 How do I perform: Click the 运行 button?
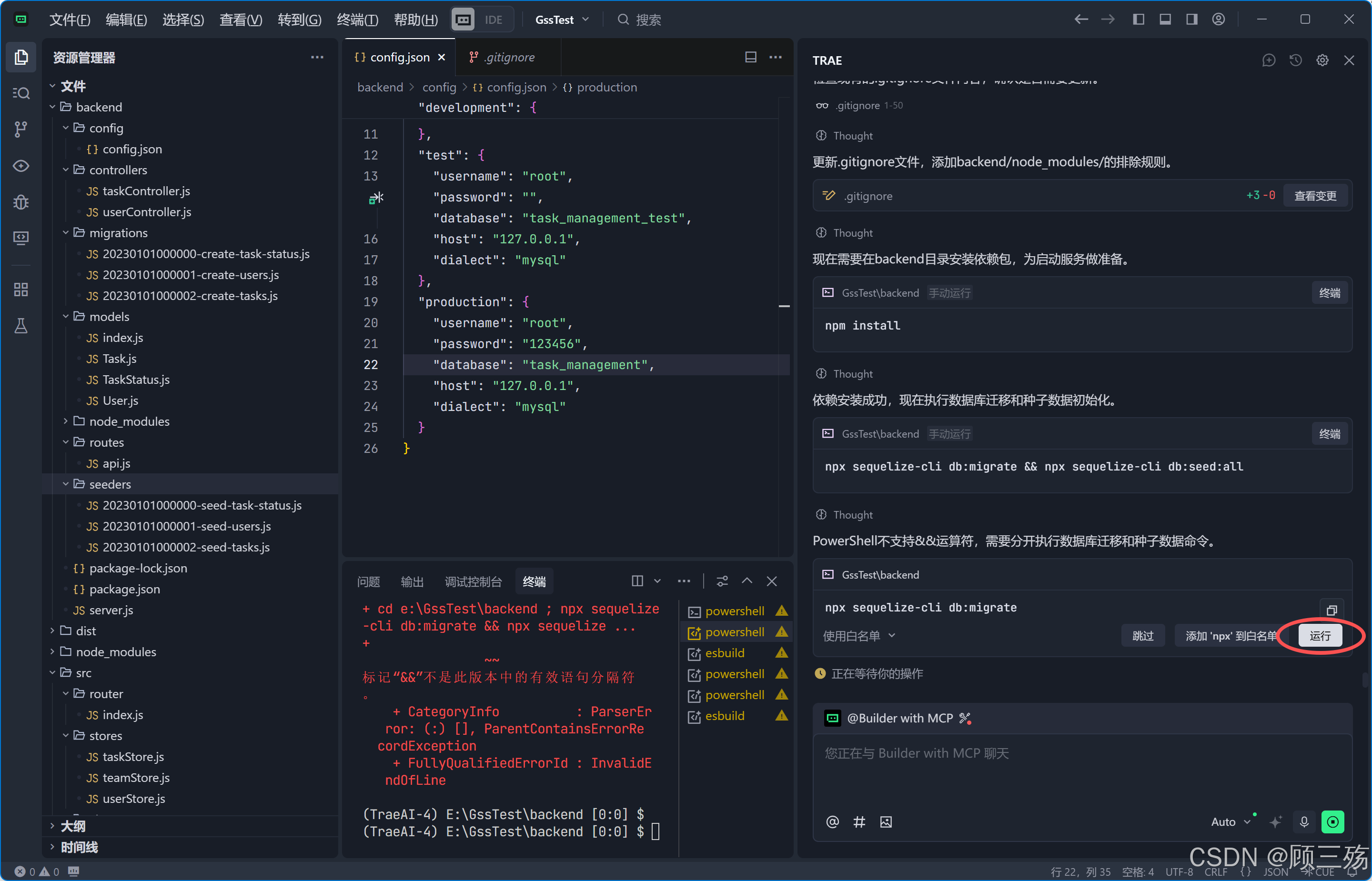tap(1320, 636)
